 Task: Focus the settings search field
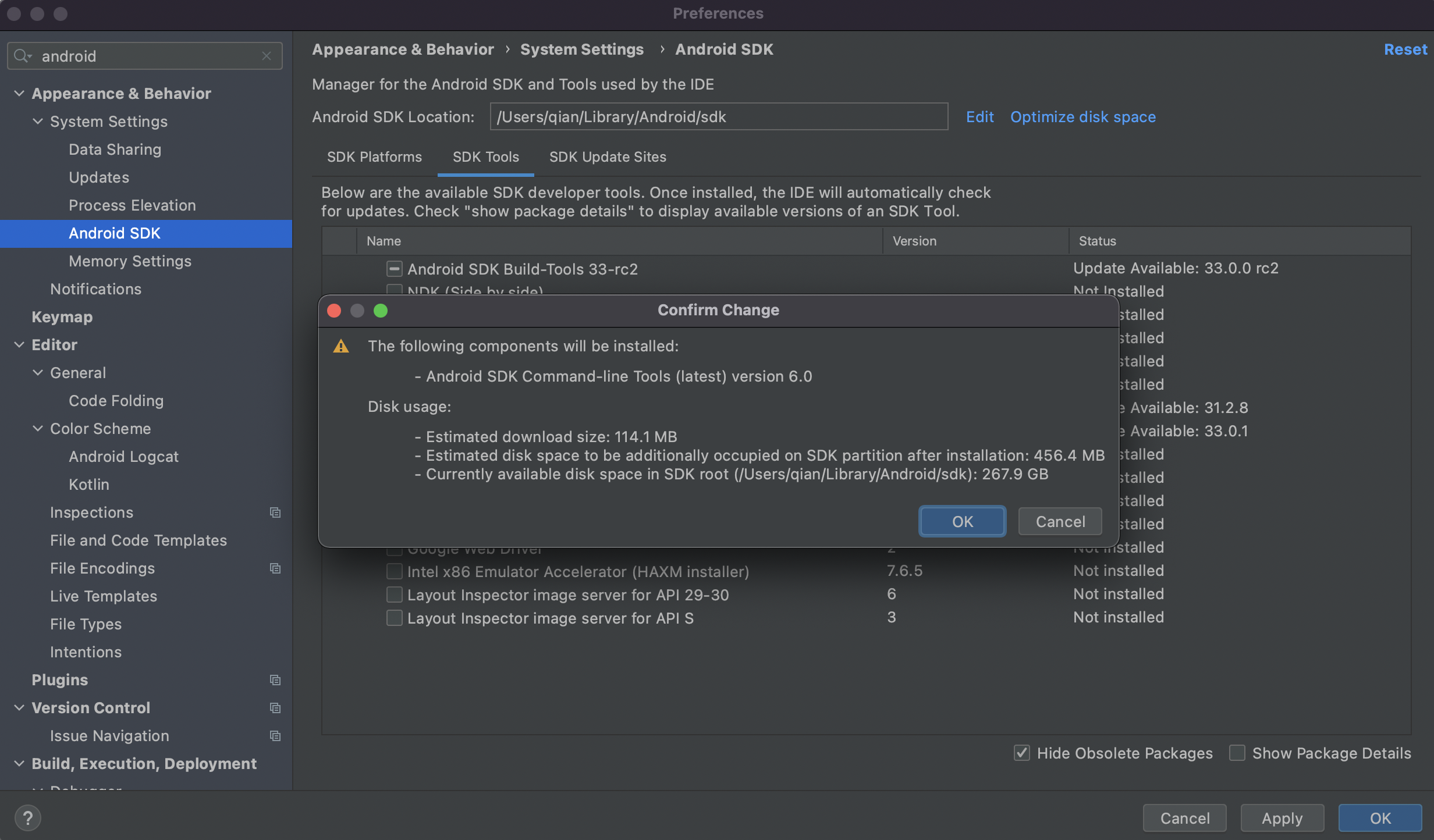145,56
